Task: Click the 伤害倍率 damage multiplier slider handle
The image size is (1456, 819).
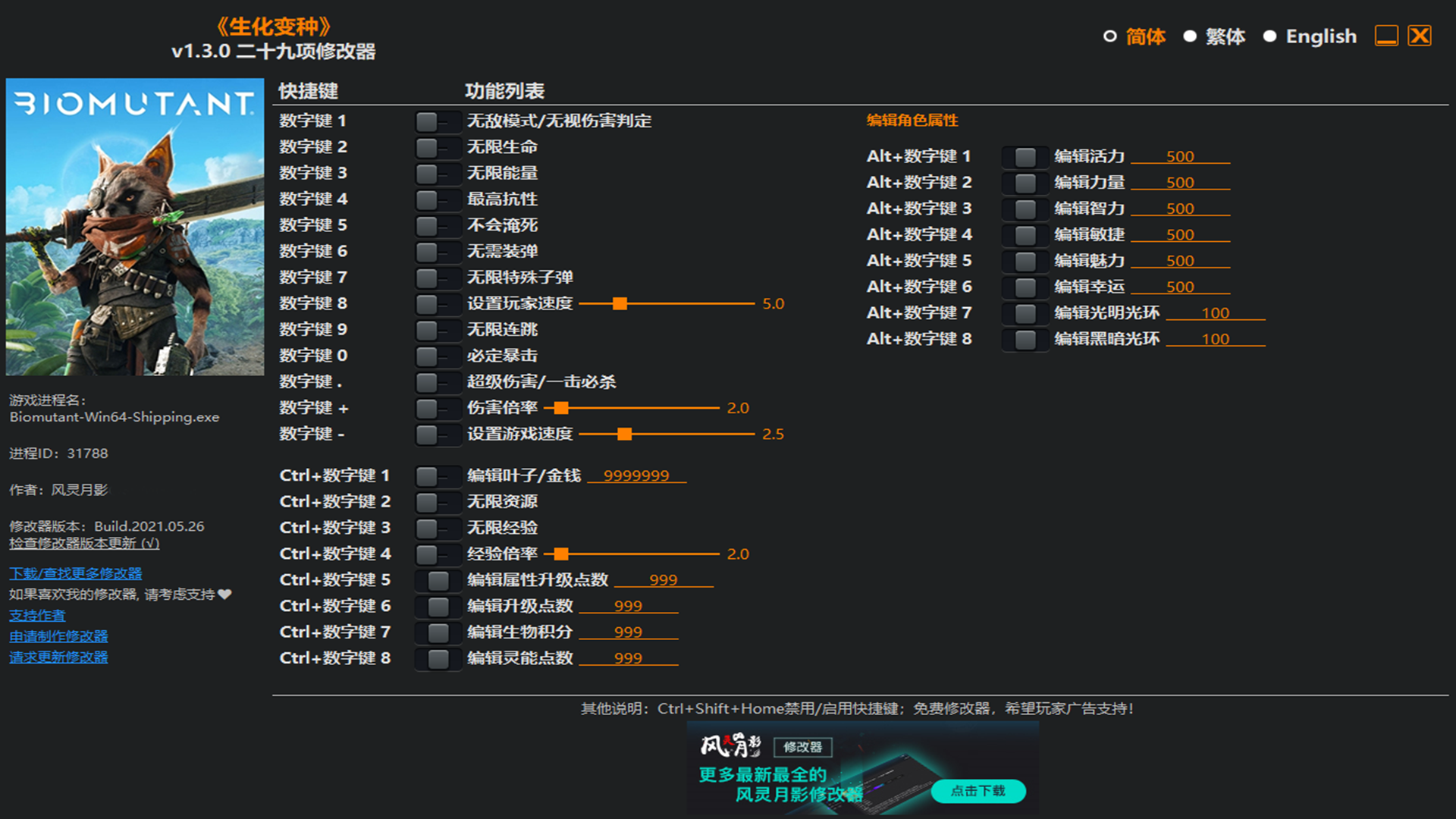Action: click(561, 409)
